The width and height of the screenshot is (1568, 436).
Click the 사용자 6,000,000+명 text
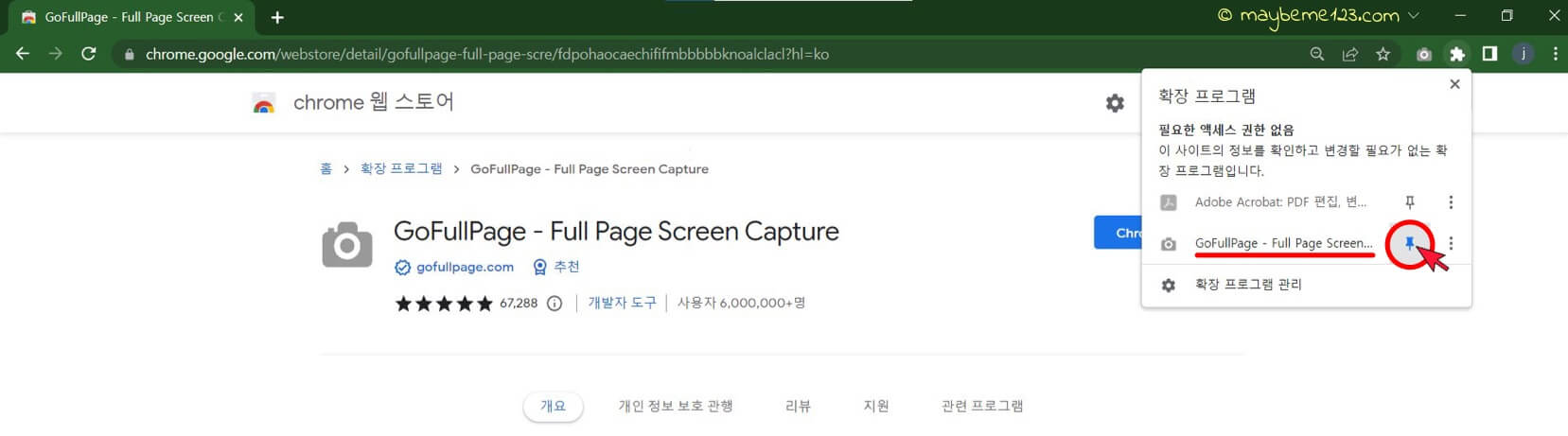(x=741, y=303)
